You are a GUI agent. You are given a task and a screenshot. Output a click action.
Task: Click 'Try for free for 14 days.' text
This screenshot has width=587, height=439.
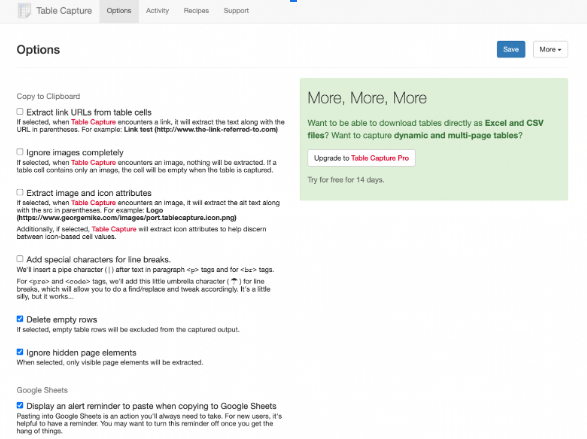click(x=346, y=180)
